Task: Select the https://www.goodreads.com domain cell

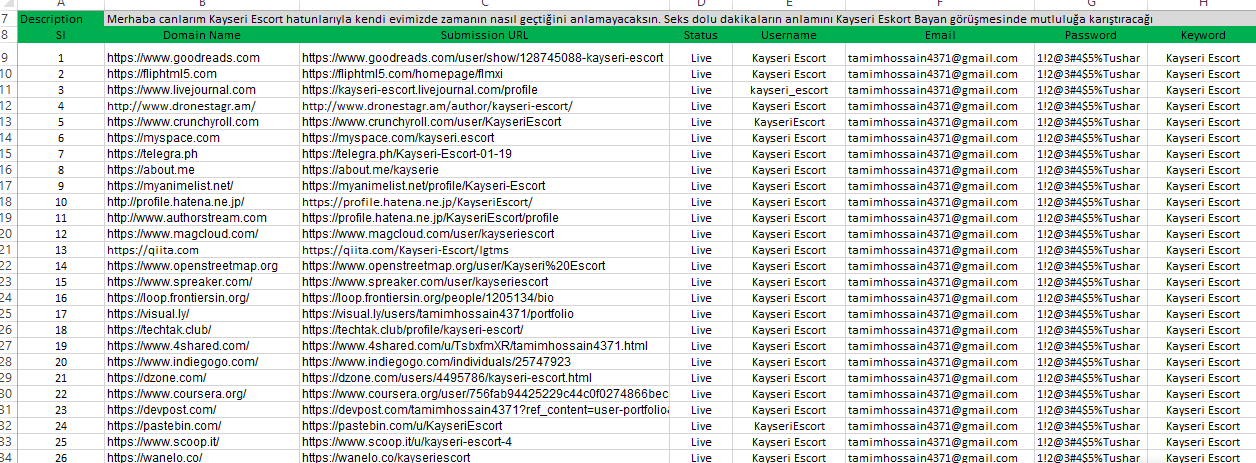Action: (202, 58)
